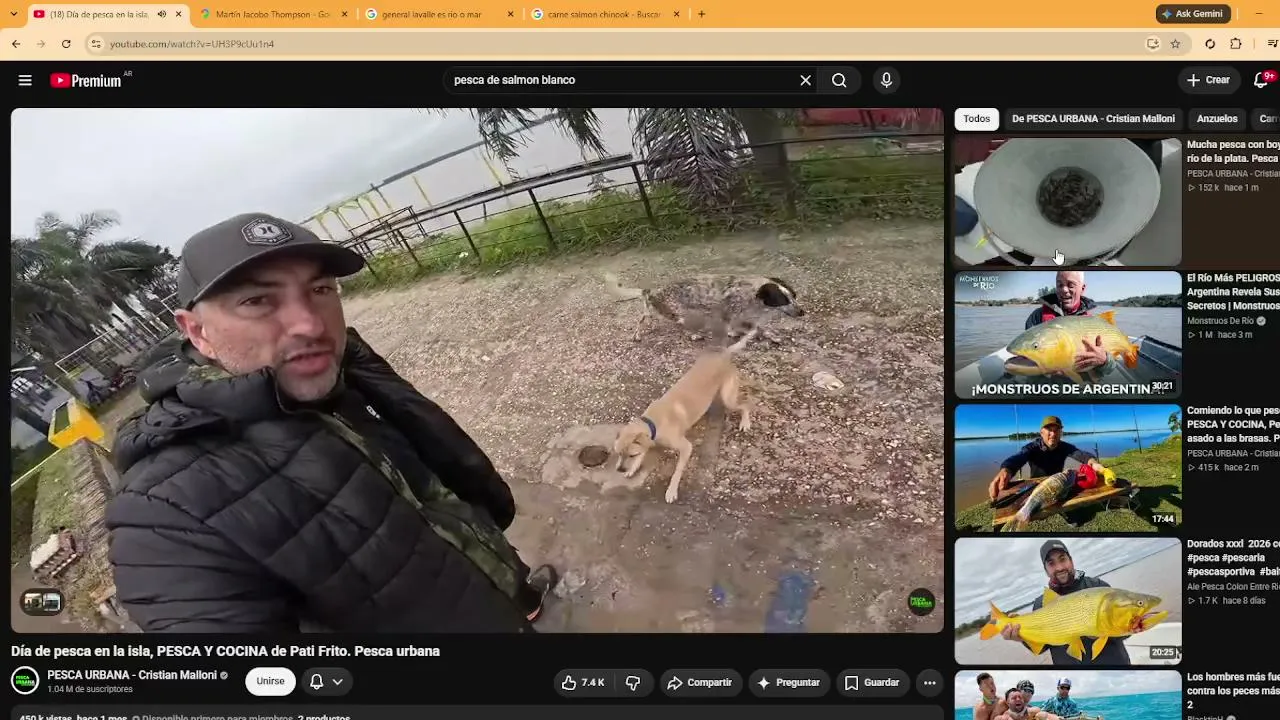The height and width of the screenshot is (720, 1280).
Task: Reload the YouTube page
Action: (66, 44)
